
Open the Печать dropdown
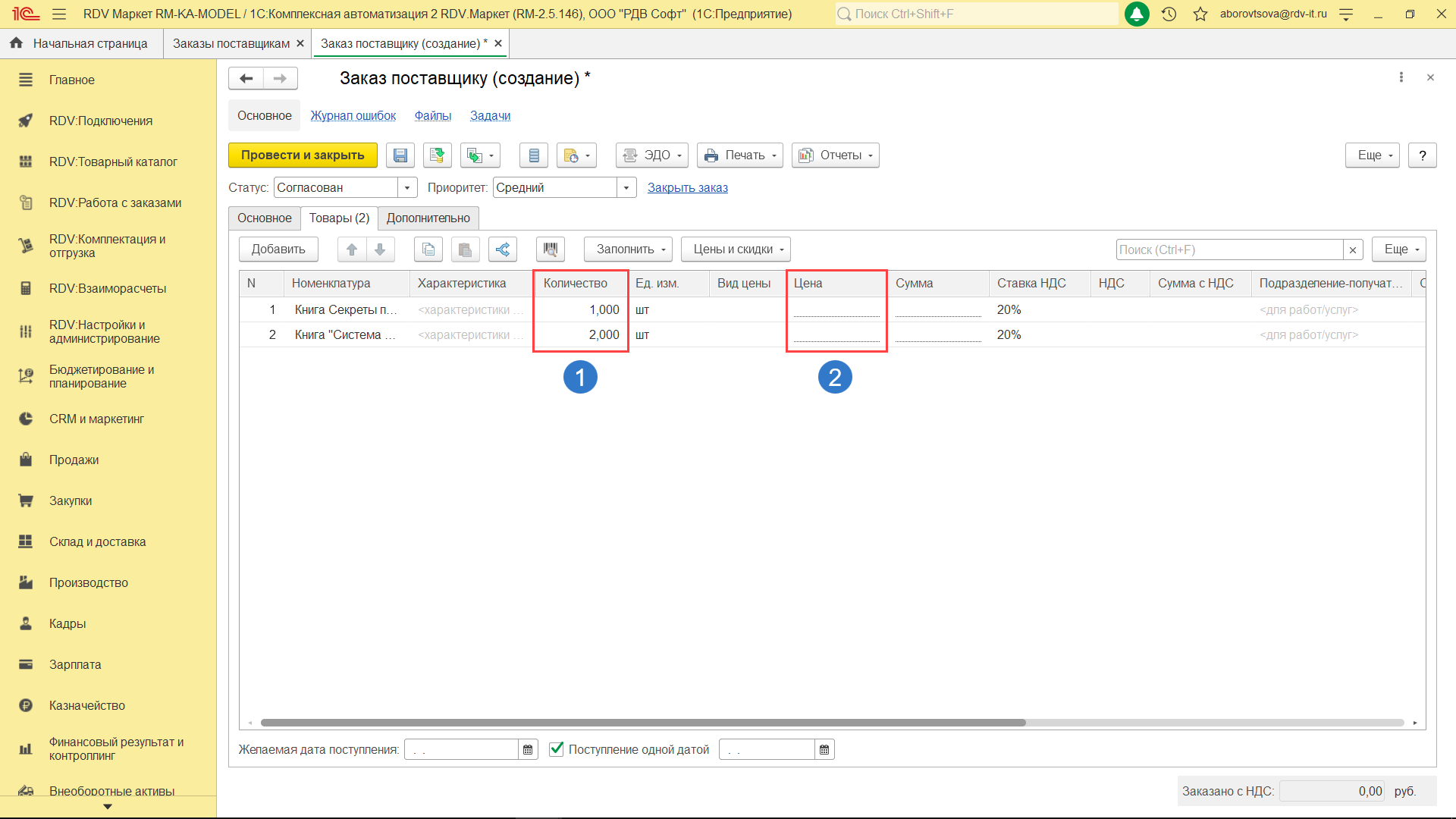pyautogui.click(x=739, y=155)
